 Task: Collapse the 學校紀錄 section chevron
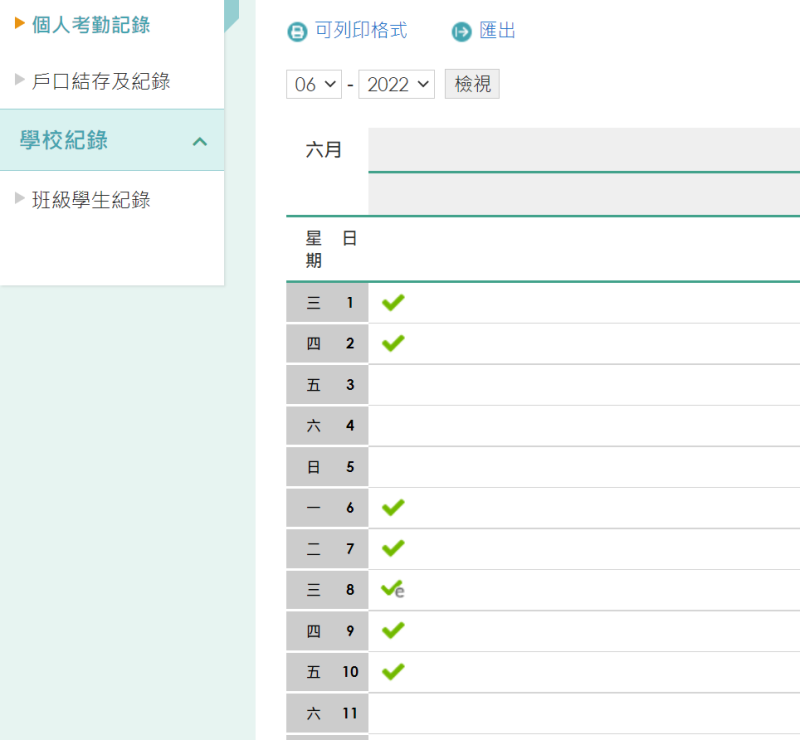tap(200, 141)
